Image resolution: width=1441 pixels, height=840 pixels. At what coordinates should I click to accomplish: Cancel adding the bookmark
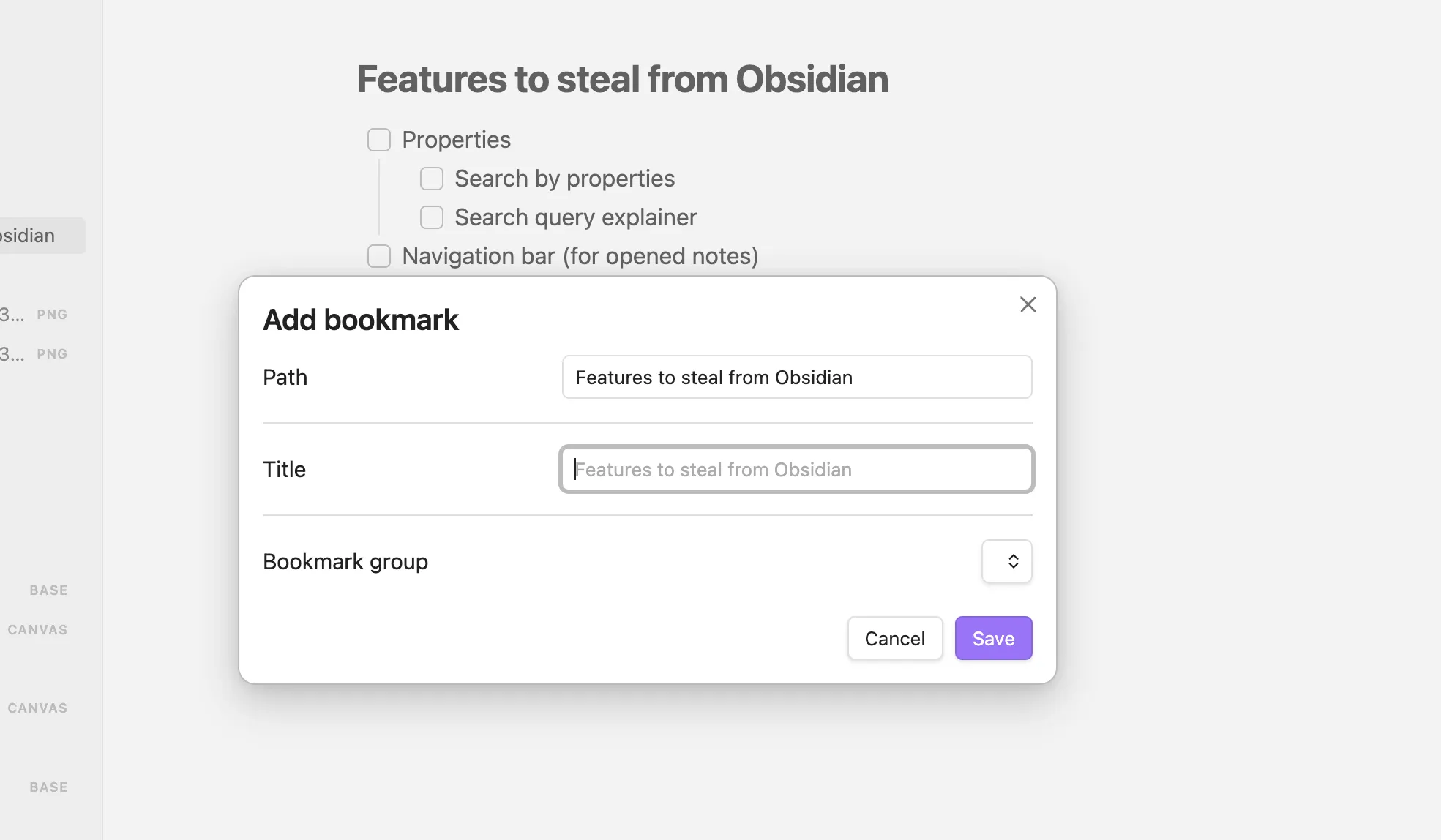pyautogui.click(x=894, y=637)
